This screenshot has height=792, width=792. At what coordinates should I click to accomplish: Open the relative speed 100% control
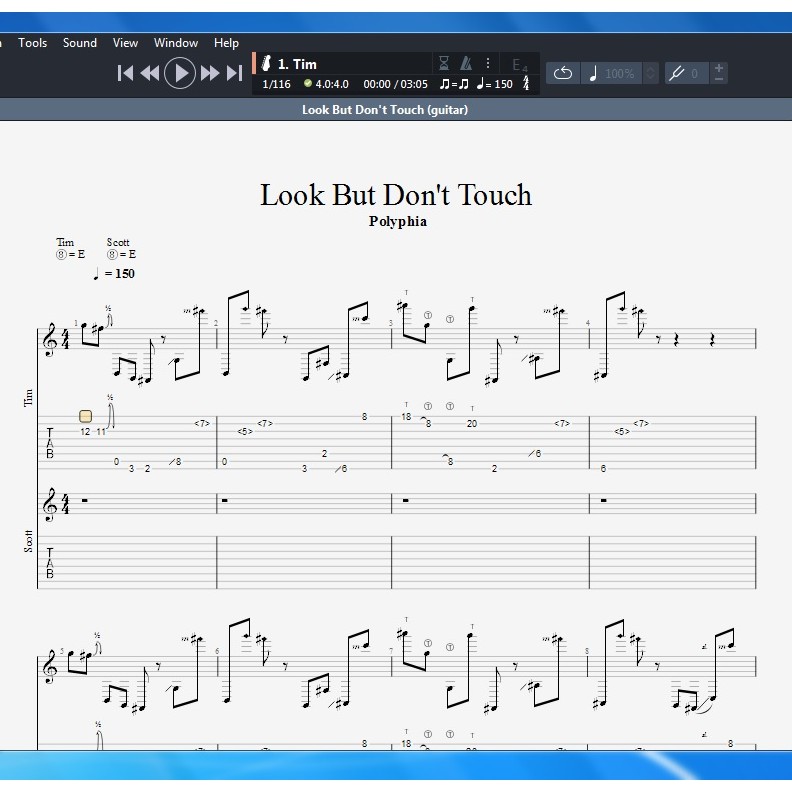point(618,73)
